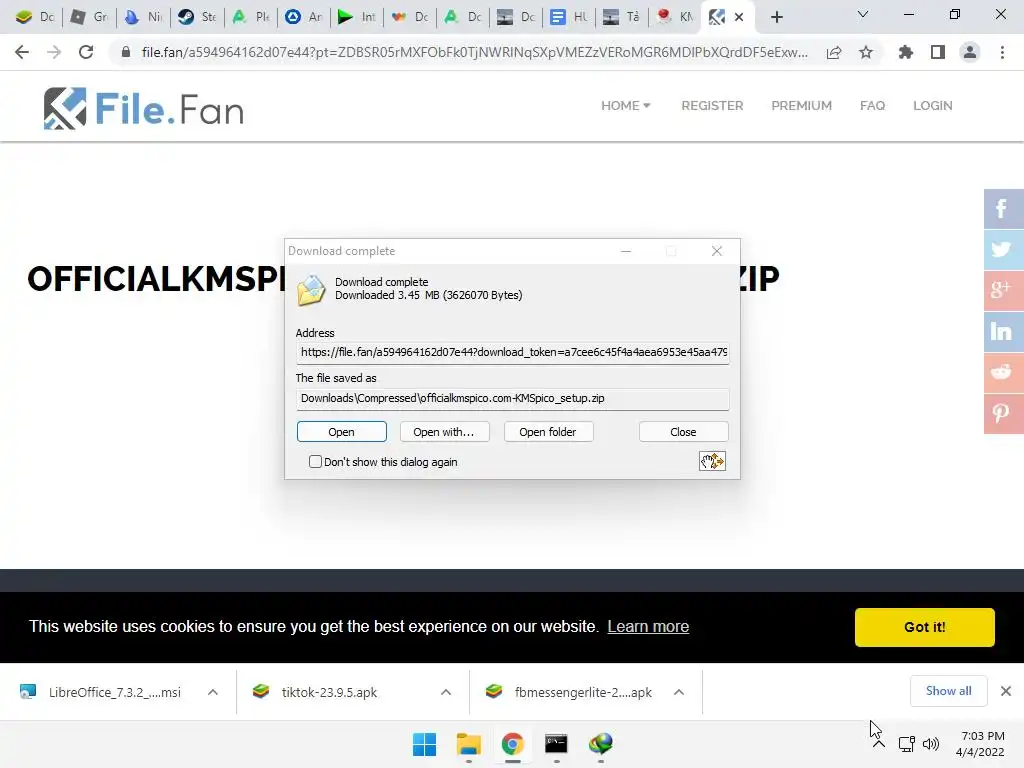The height and width of the screenshot is (768, 1024).
Task: Click the File.Fan logo
Action: tap(144, 108)
